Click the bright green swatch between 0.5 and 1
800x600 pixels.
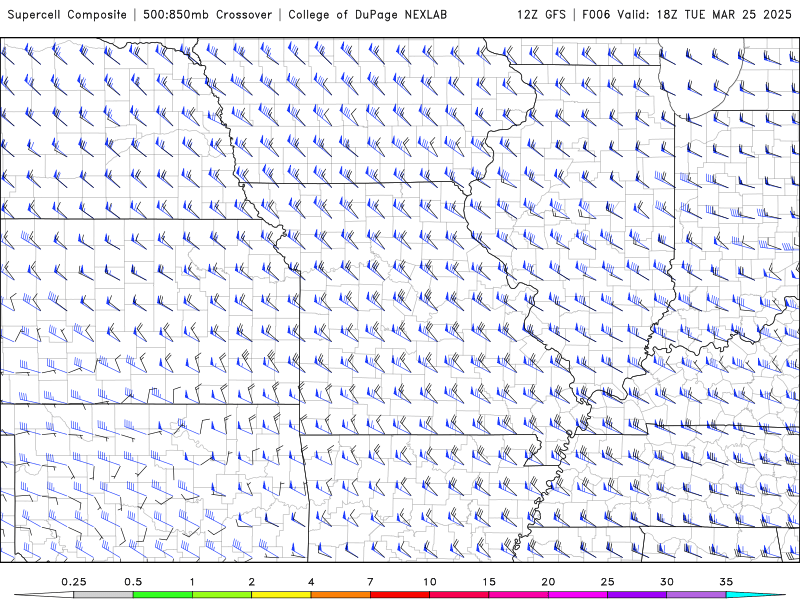pos(163,595)
